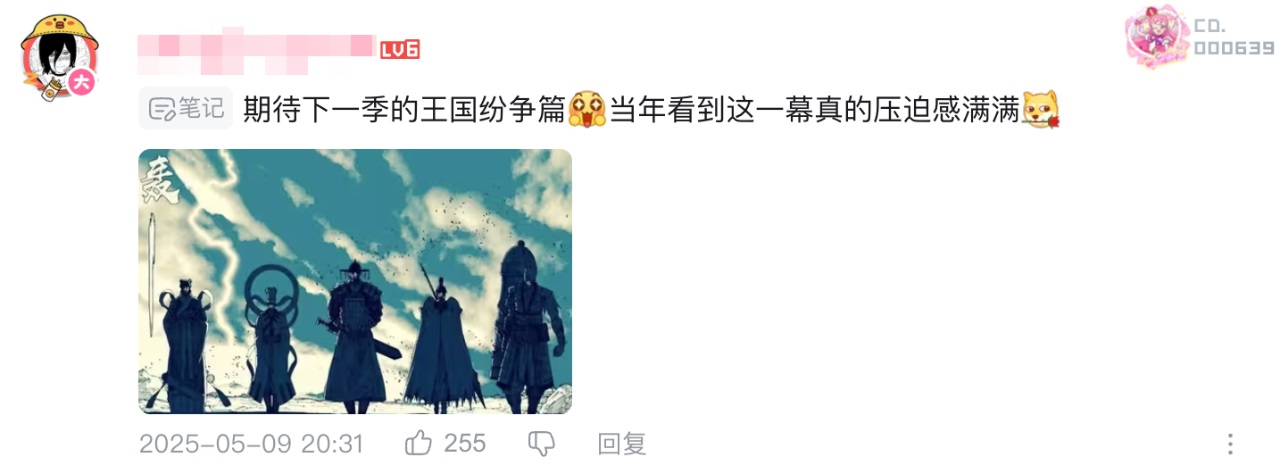Viewport: 1280px width, 476px height.
Task: Click the white watermark character in image
Action: click(x=161, y=180)
